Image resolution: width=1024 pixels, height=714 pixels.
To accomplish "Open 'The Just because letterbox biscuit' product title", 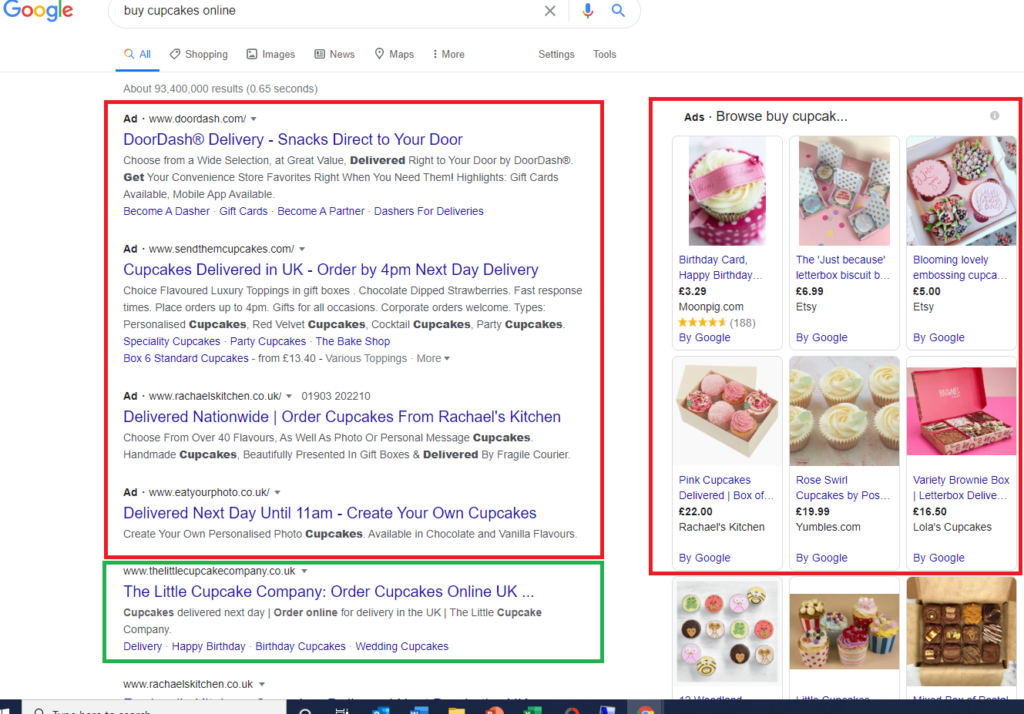I will 842,267.
